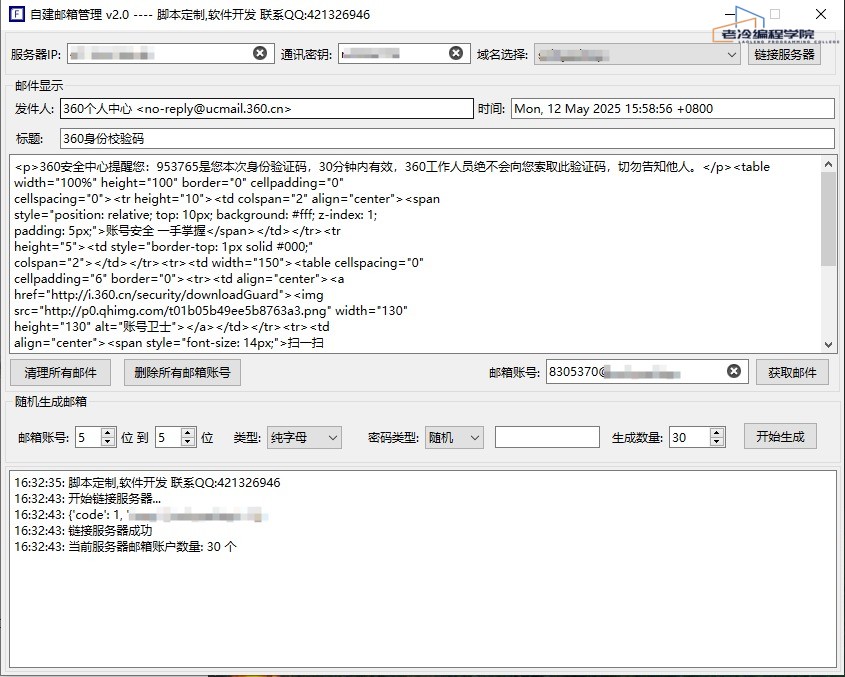Increase the maximum account length stepper

point(188,432)
